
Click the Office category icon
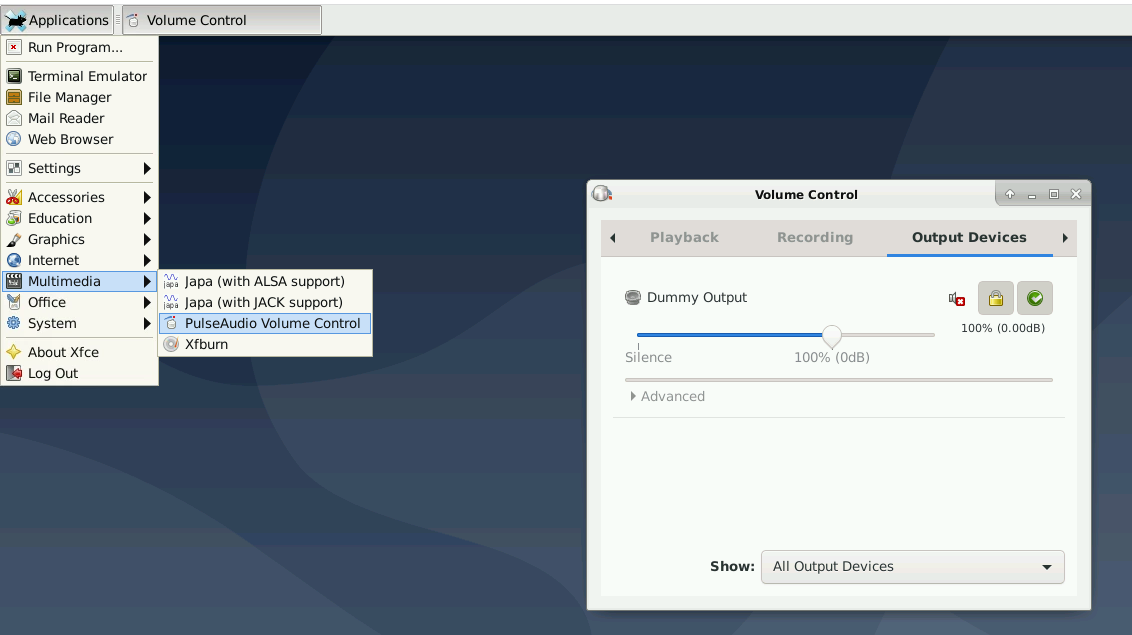pos(14,302)
